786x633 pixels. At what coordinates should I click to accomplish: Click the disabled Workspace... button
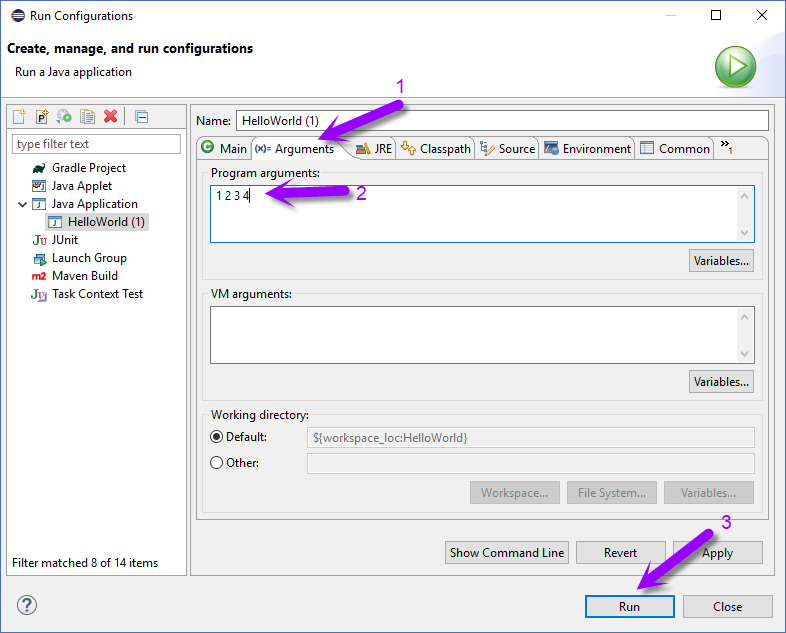[515, 493]
